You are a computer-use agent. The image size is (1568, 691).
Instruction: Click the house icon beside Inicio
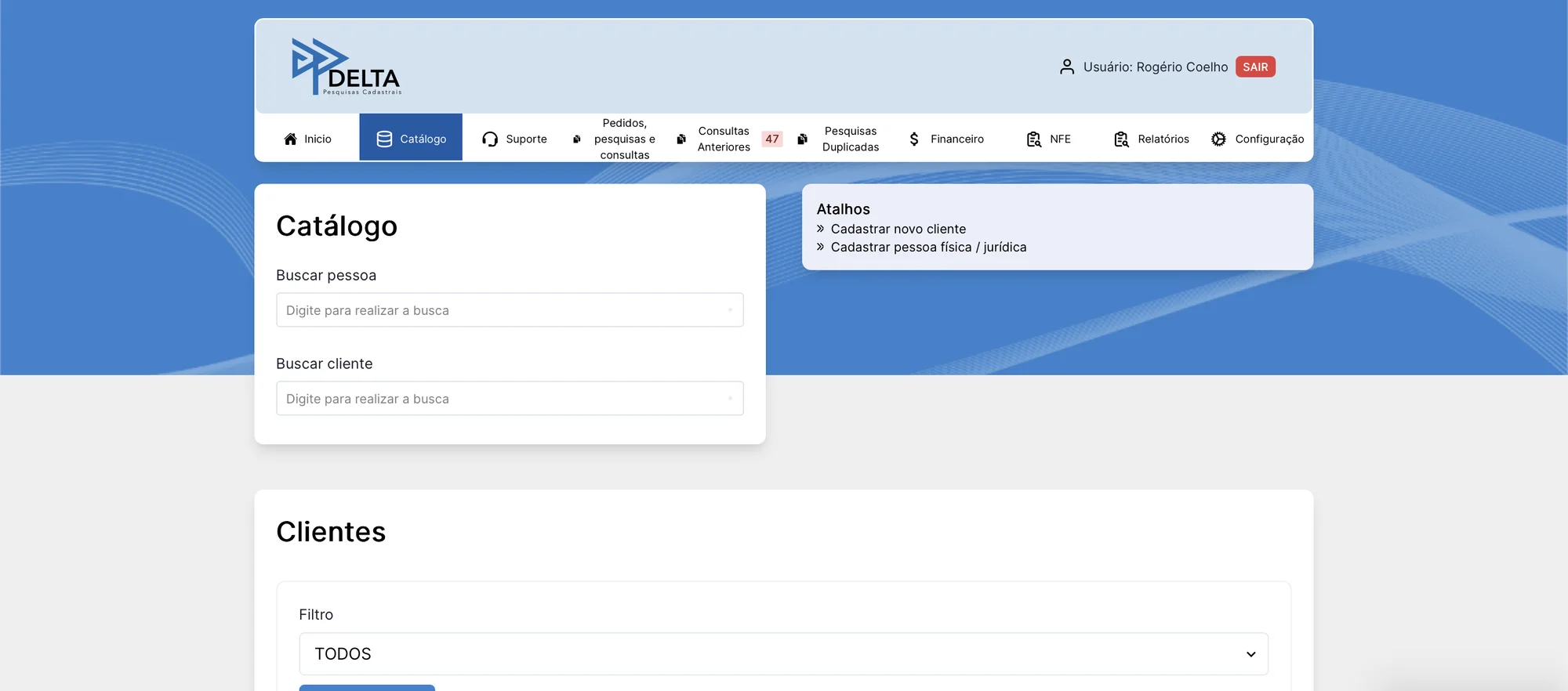[291, 139]
